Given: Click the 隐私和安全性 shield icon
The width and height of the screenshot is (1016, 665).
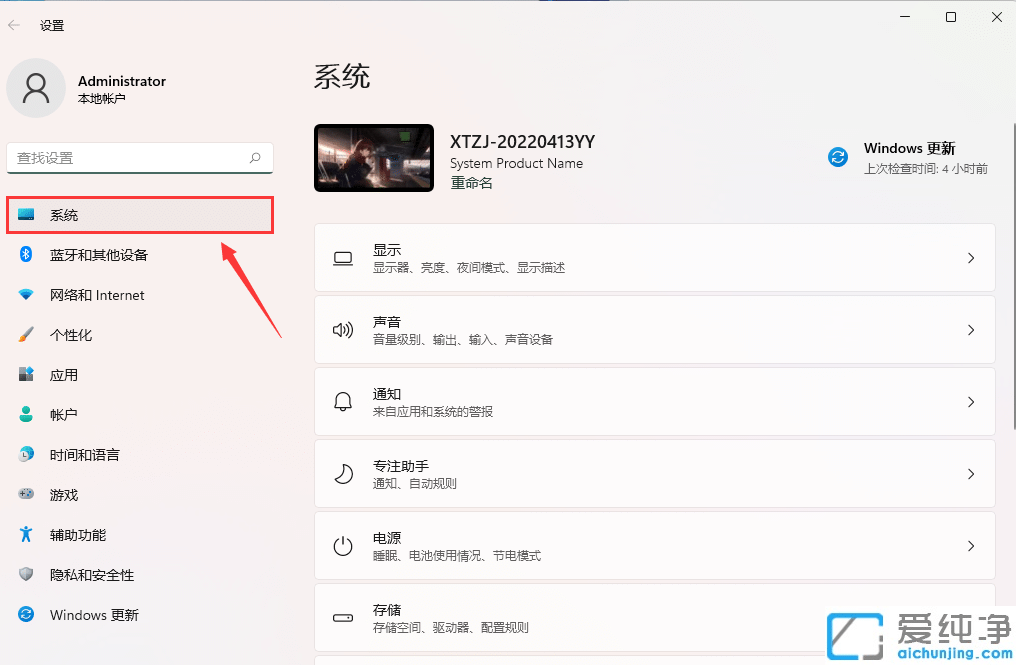Looking at the screenshot, I should pos(26,574).
